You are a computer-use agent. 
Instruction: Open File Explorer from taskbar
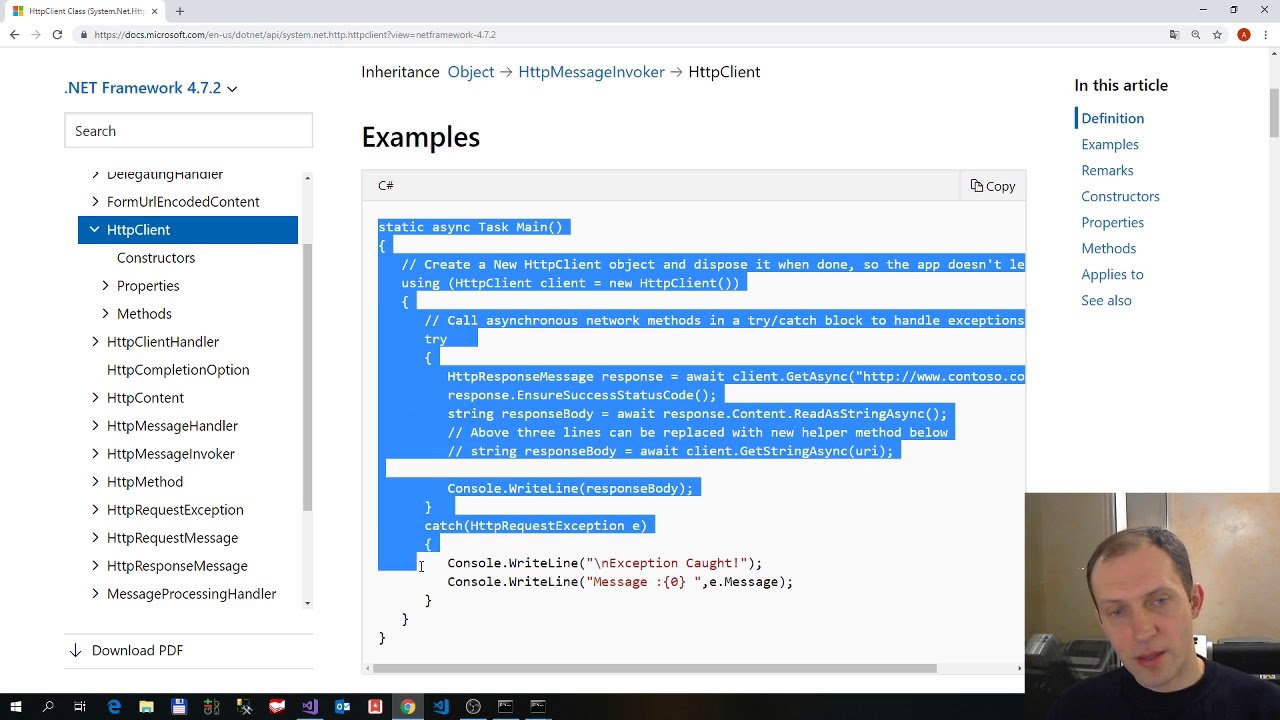pyautogui.click(x=146, y=707)
